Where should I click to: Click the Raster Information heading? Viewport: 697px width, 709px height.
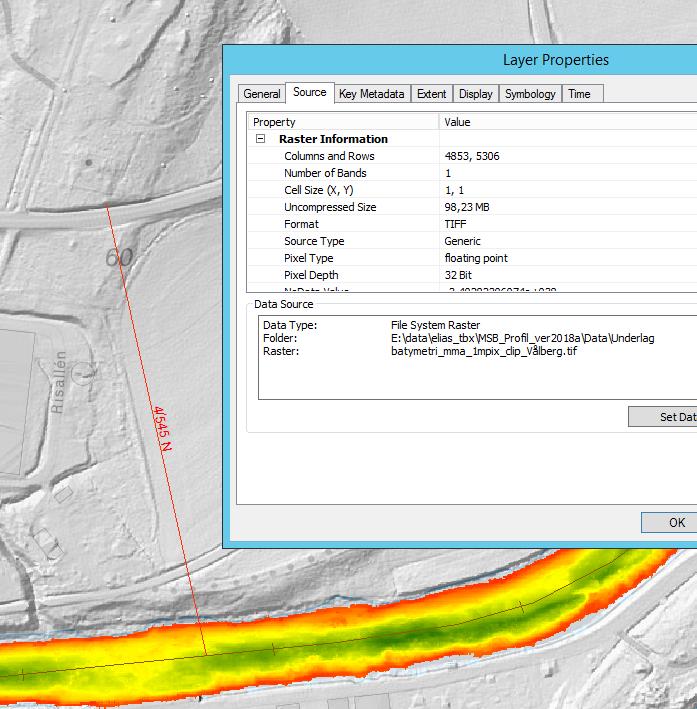coord(333,139)
